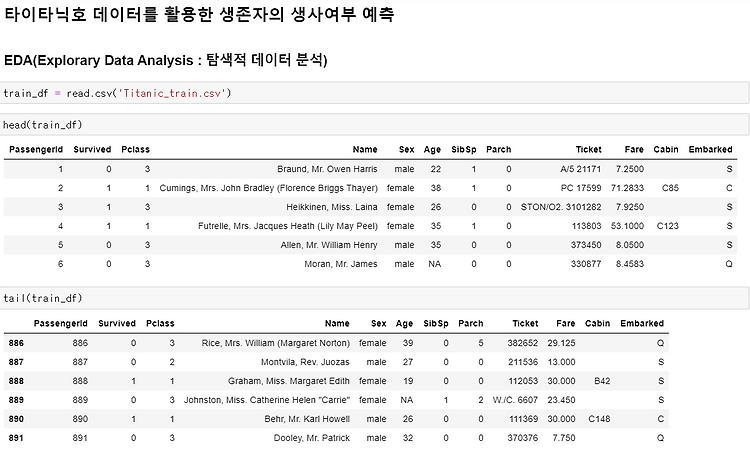The height and width of the screenshot is (453, 750).
Task: Click the EDA section heading
Action: [165, 60]
